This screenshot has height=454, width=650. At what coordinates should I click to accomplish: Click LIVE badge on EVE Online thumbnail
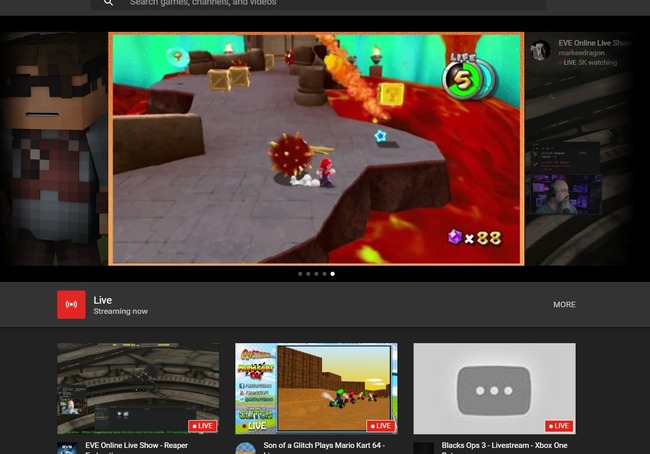click(x=202, y=426)
